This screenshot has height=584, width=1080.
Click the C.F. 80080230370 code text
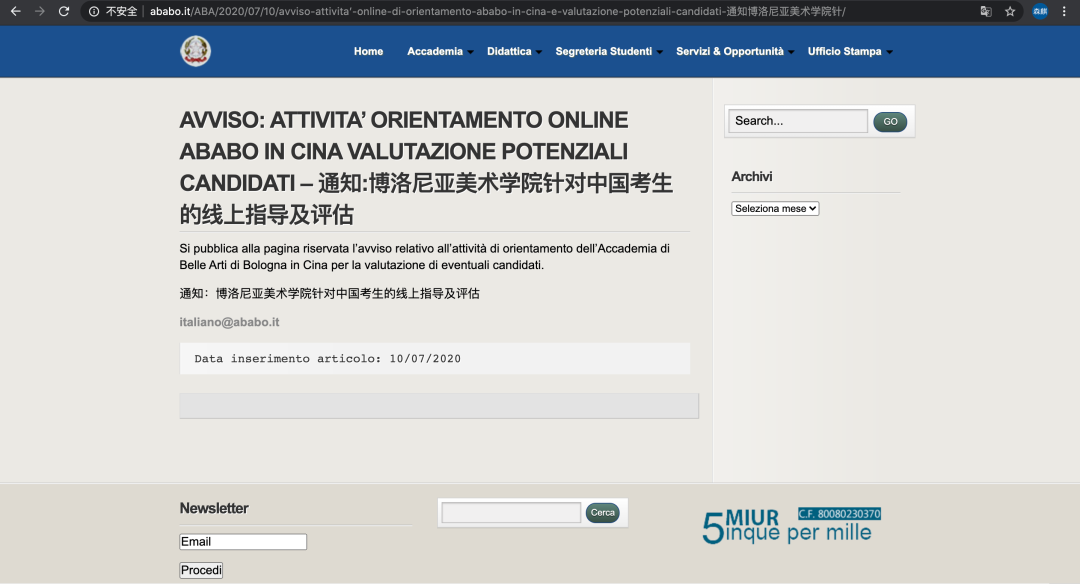point(840,514)
